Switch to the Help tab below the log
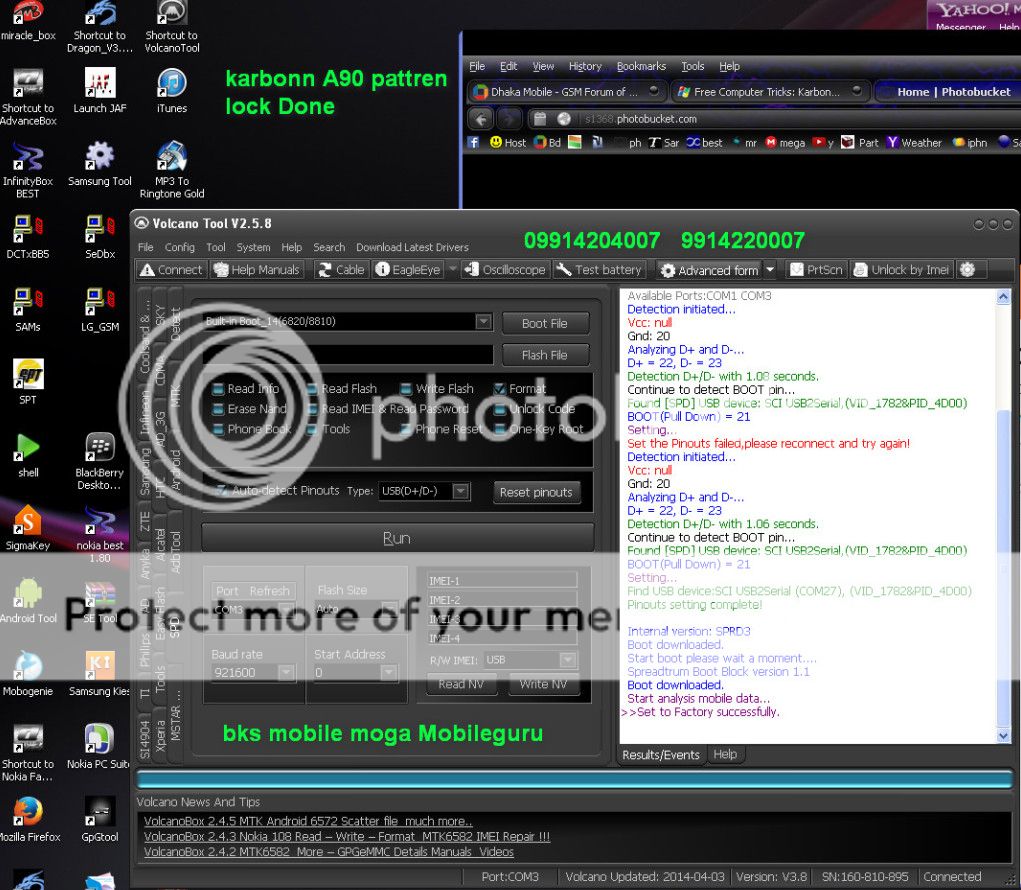1021x890 pixels. [x=725, y=754]
